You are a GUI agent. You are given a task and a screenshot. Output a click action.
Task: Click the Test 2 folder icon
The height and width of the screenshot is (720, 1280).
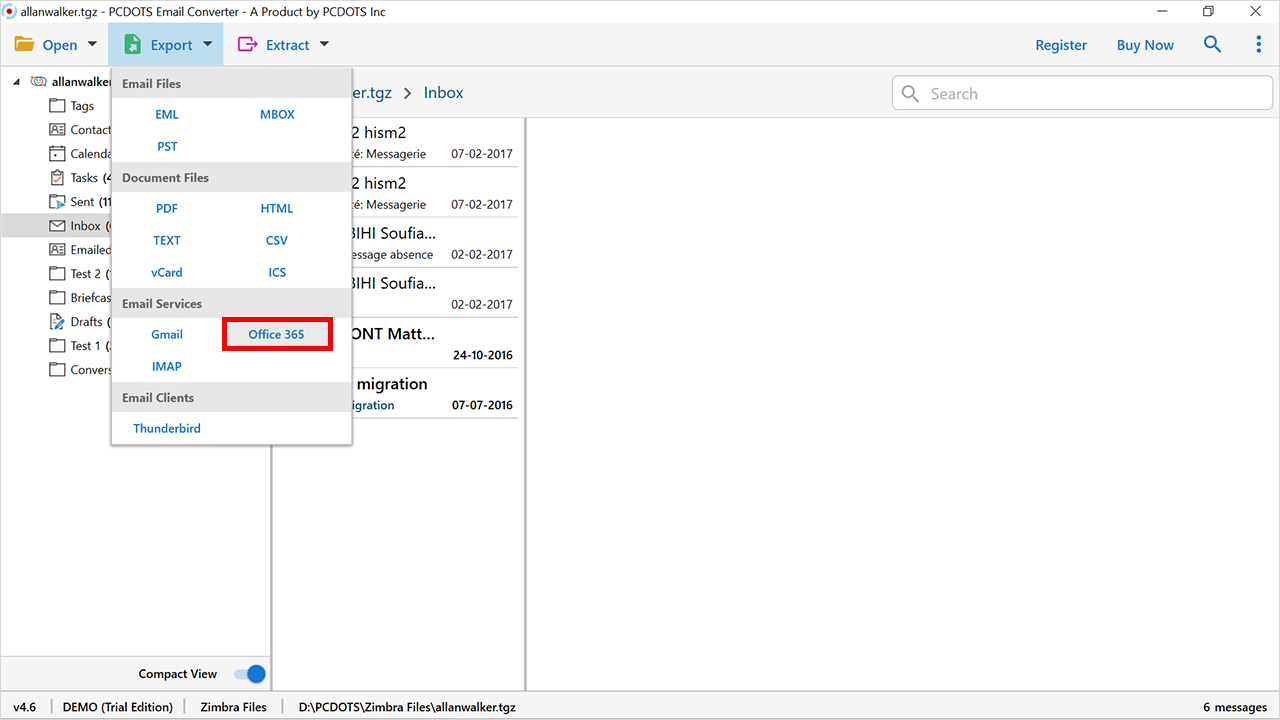pos(57,273)
